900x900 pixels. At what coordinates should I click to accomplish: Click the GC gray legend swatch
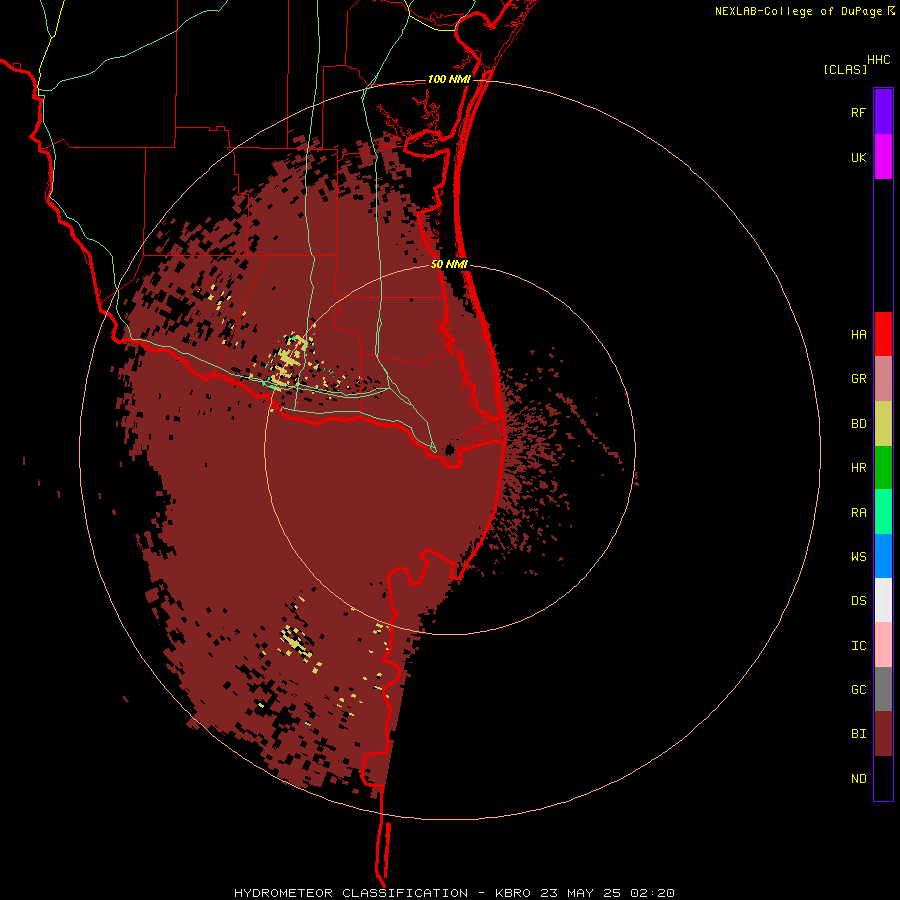point(883,689)
